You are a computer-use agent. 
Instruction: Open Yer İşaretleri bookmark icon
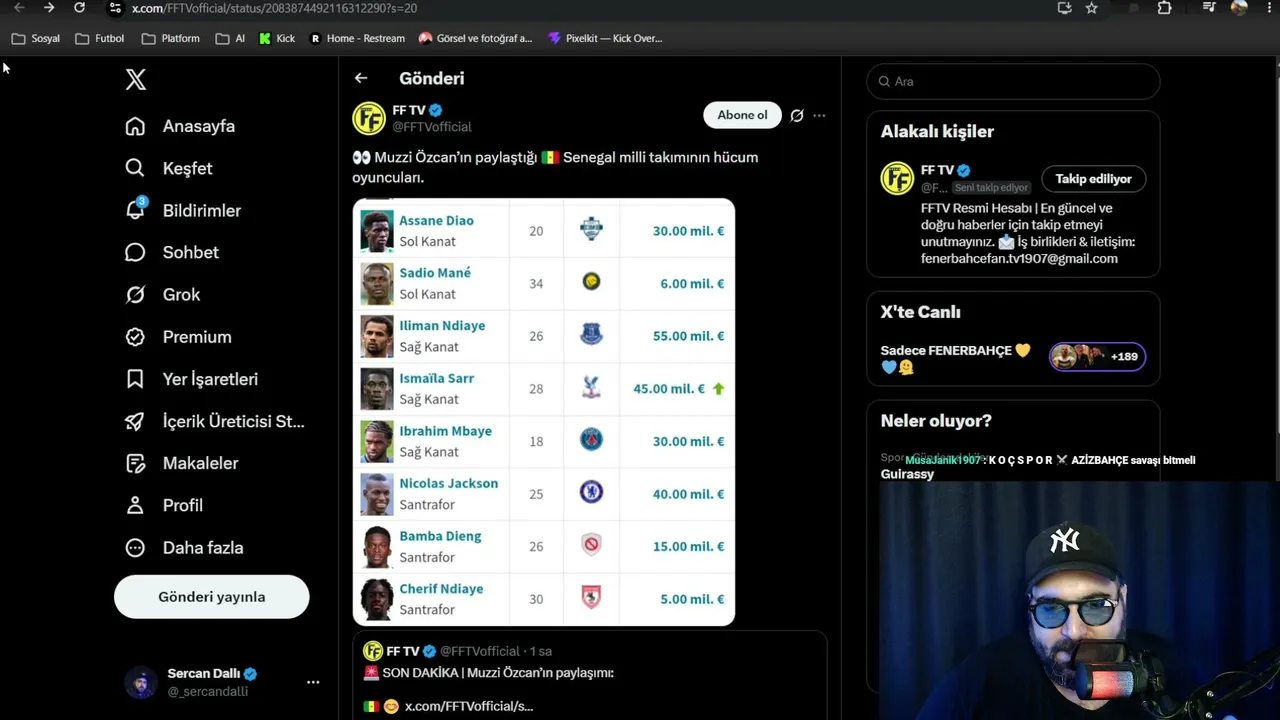[x=135, y=379]
